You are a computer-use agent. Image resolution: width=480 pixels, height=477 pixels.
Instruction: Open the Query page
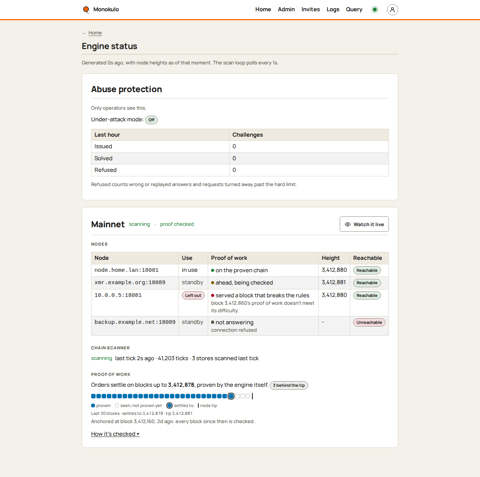[354, 9]
